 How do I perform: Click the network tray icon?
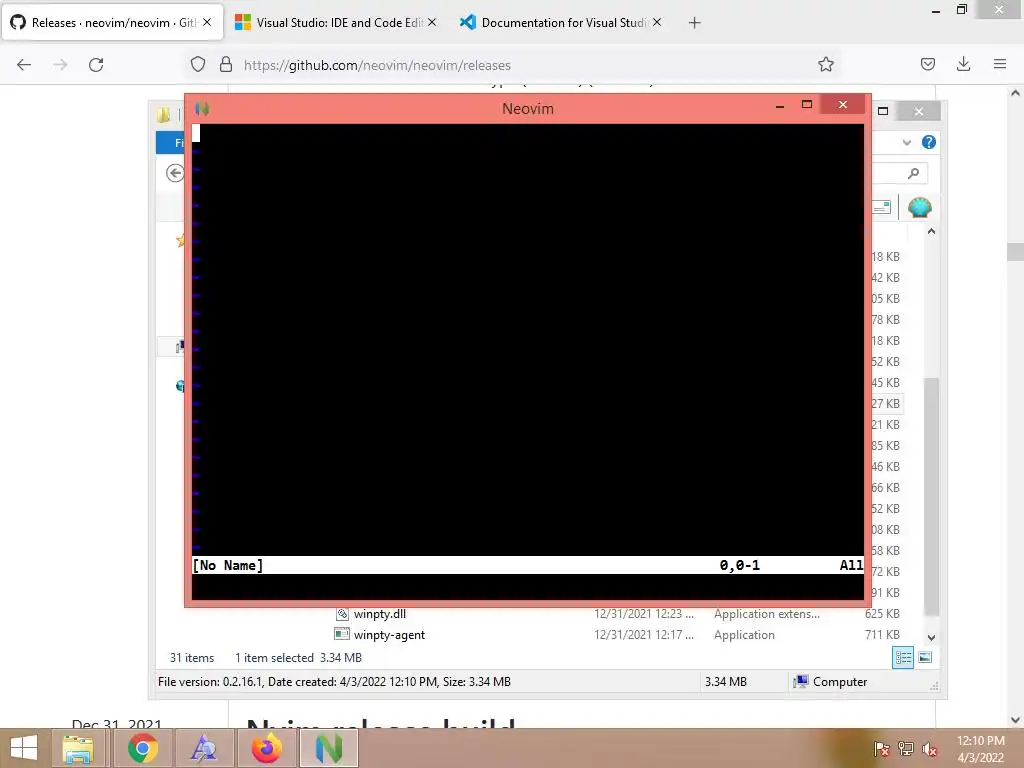click(905, 749)
